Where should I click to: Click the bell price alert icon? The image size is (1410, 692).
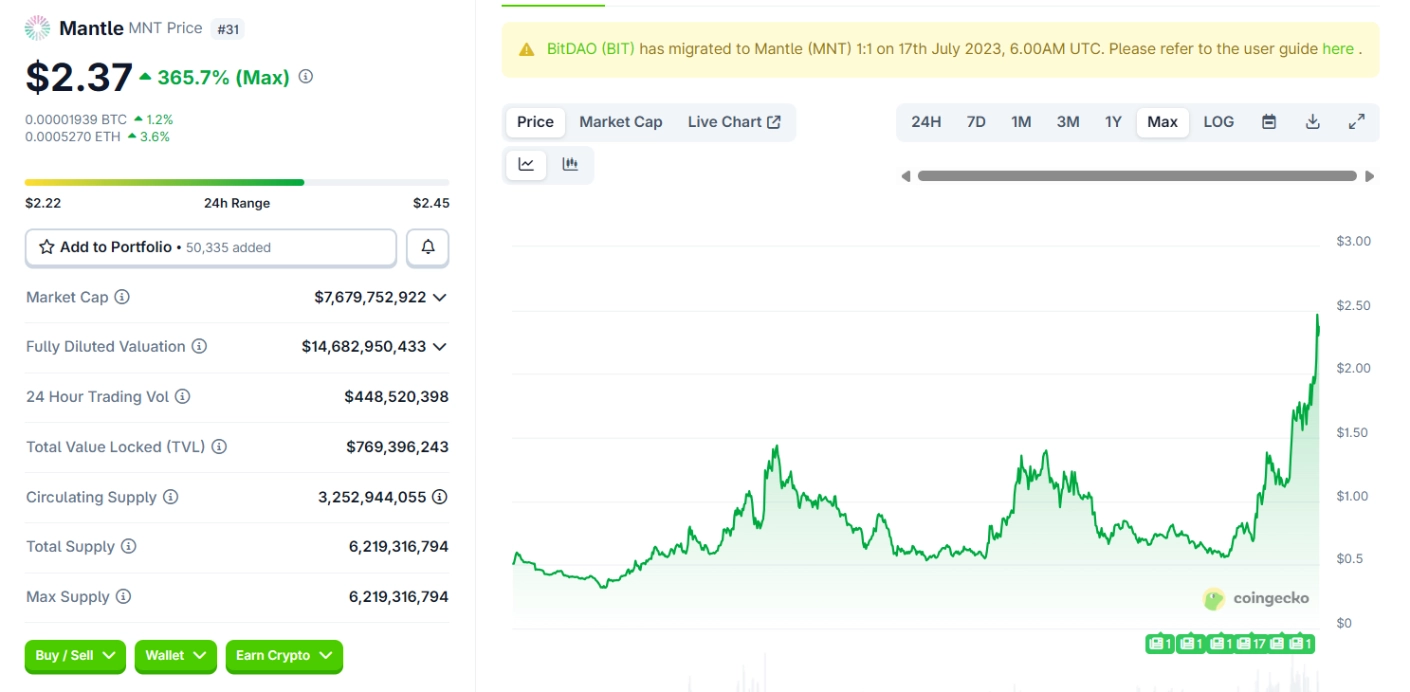[x=428, y=247]
